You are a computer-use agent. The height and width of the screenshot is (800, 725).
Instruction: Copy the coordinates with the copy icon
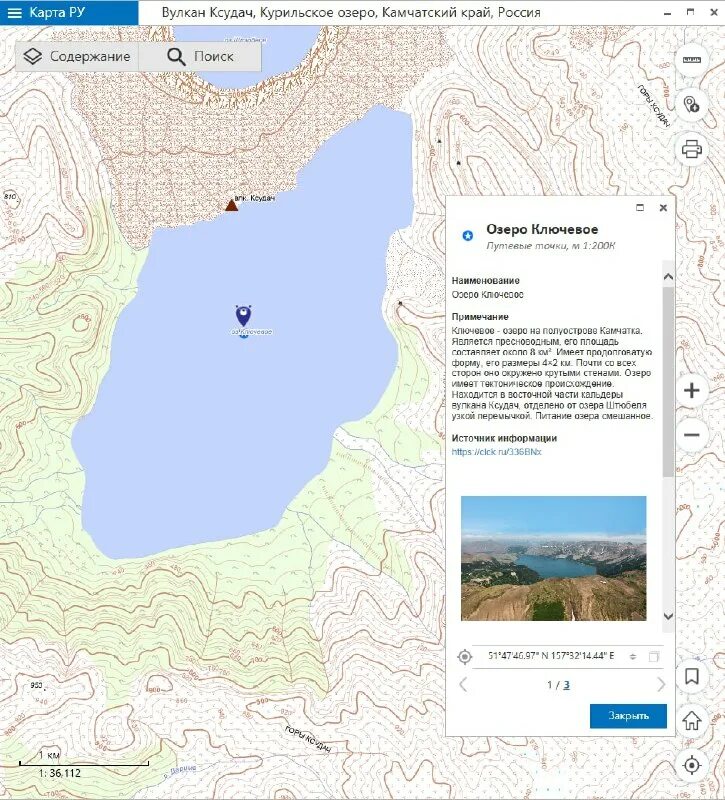[654, 657]
